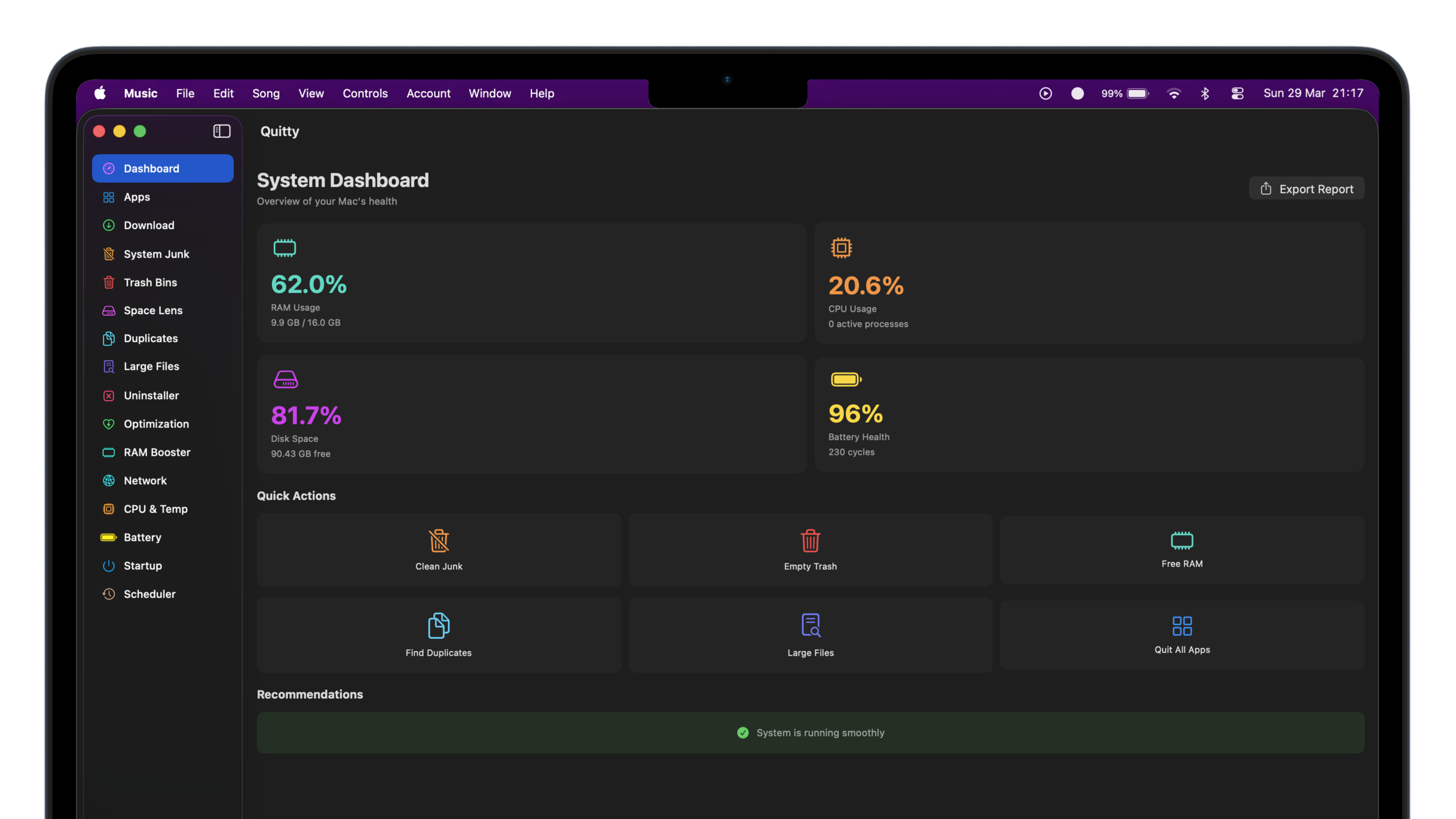This screenshot has height=819, width=1456.
Task: Open the Network monitor section
Action: 145,480
